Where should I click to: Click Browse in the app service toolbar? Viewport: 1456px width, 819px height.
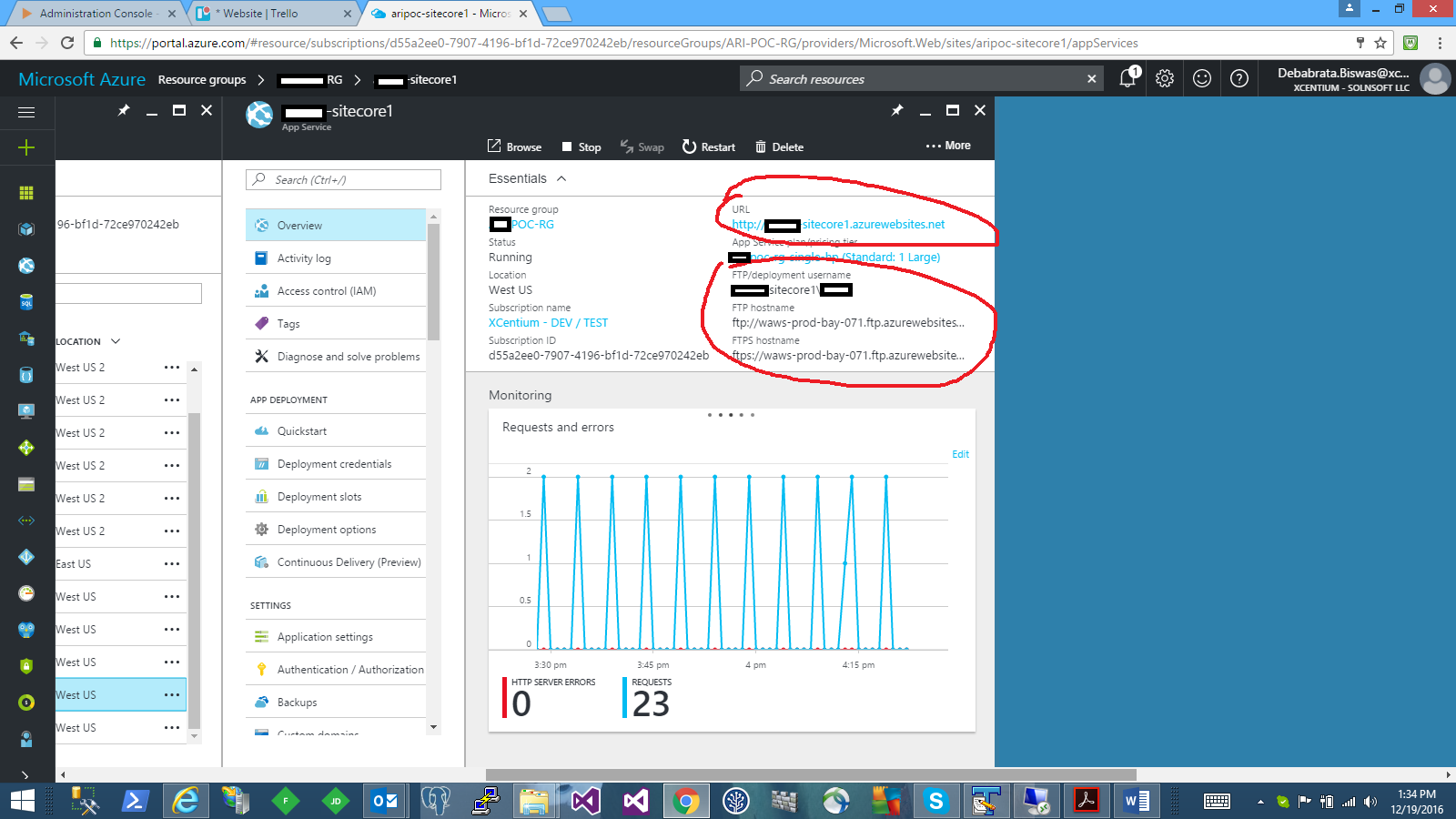(x=514, y=147)
